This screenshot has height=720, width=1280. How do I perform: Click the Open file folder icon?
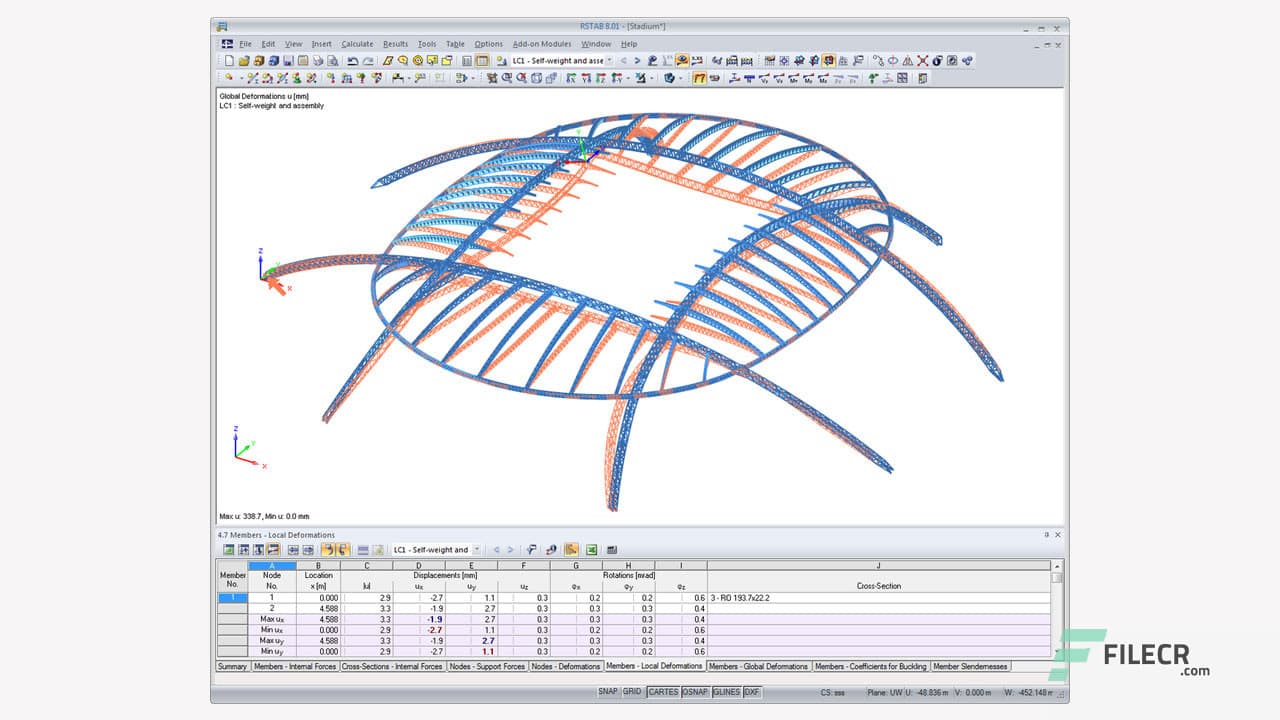click(x=243, y=61)
